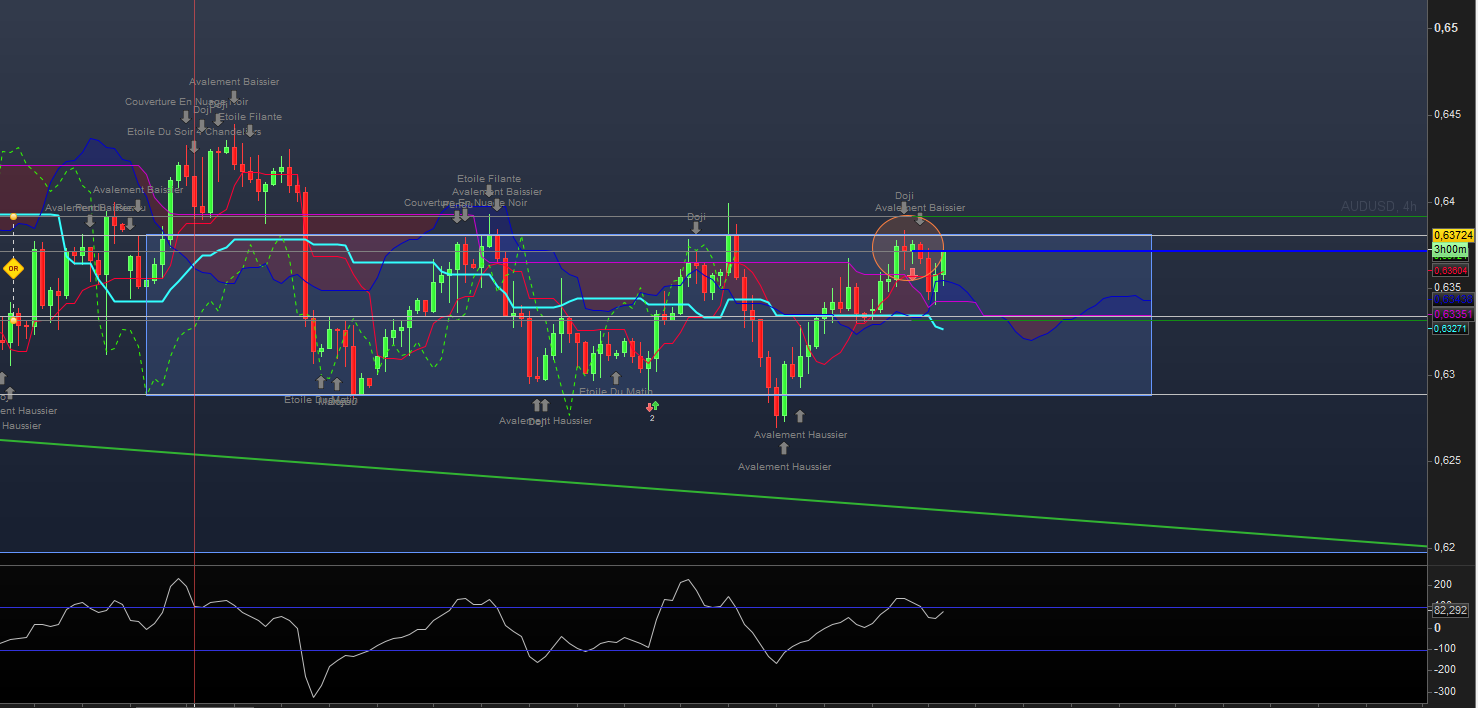Click the 0,65 level on the price axis

tap(1445, 28)
